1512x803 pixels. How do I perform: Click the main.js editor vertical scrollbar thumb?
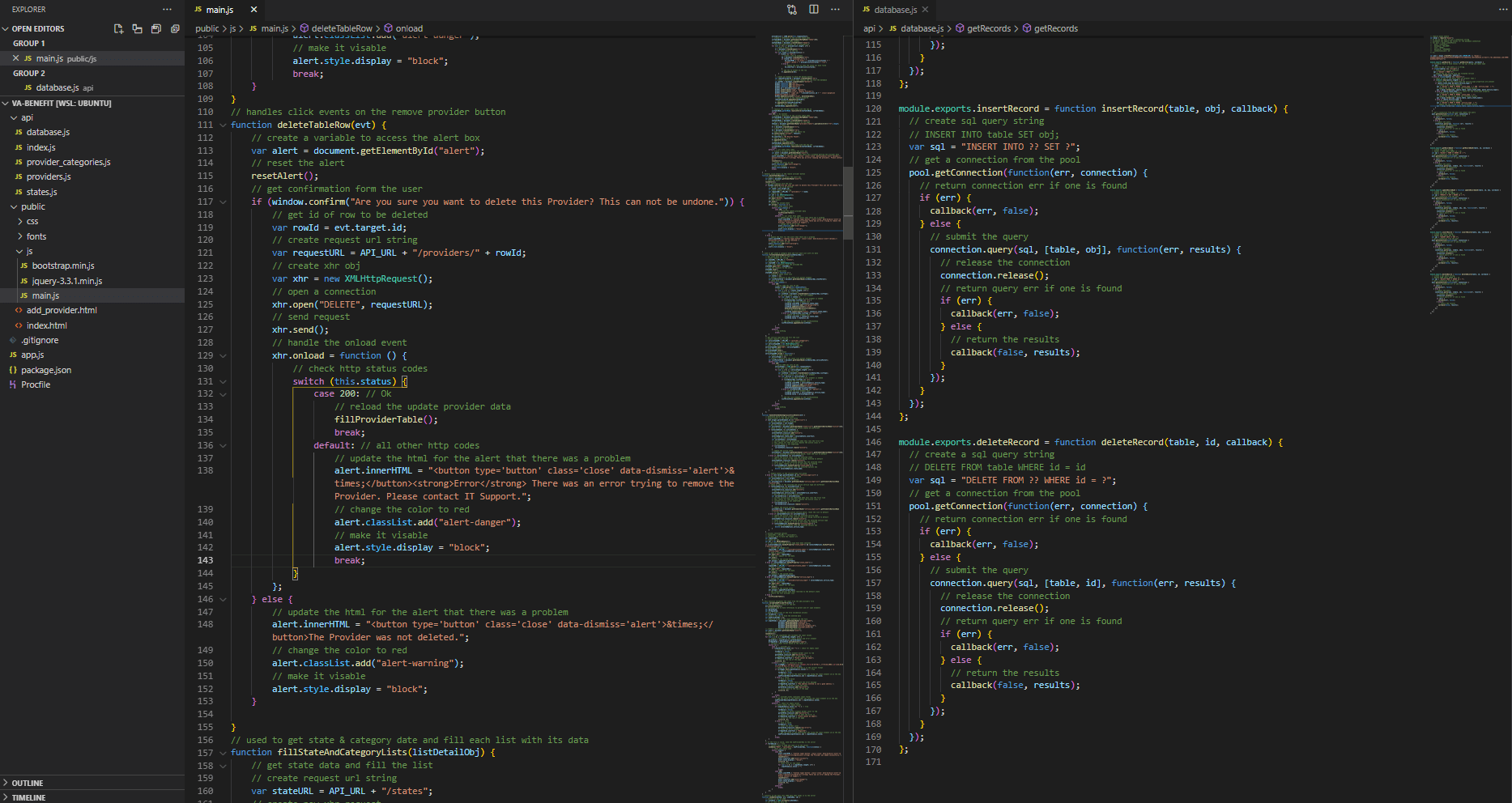pyautogui.click(x=848, y=203)
